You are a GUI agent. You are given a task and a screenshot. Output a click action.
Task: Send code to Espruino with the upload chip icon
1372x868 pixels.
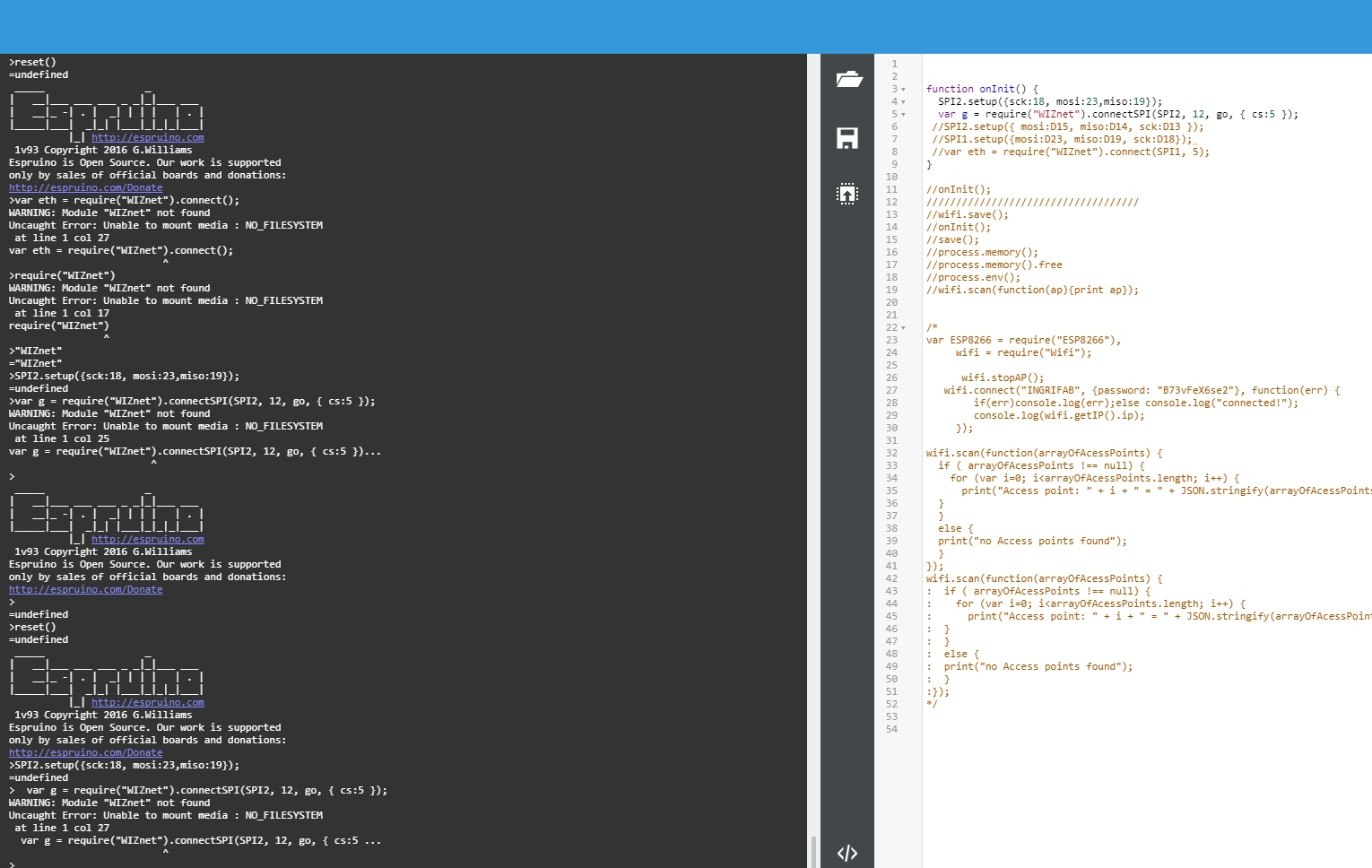coord(847,194)
